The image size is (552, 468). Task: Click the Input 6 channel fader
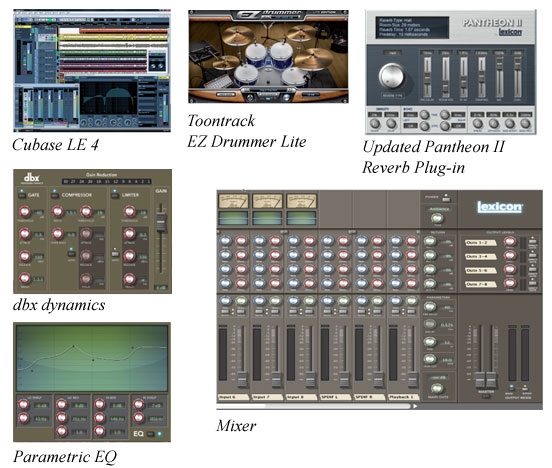tap(242, 379)
